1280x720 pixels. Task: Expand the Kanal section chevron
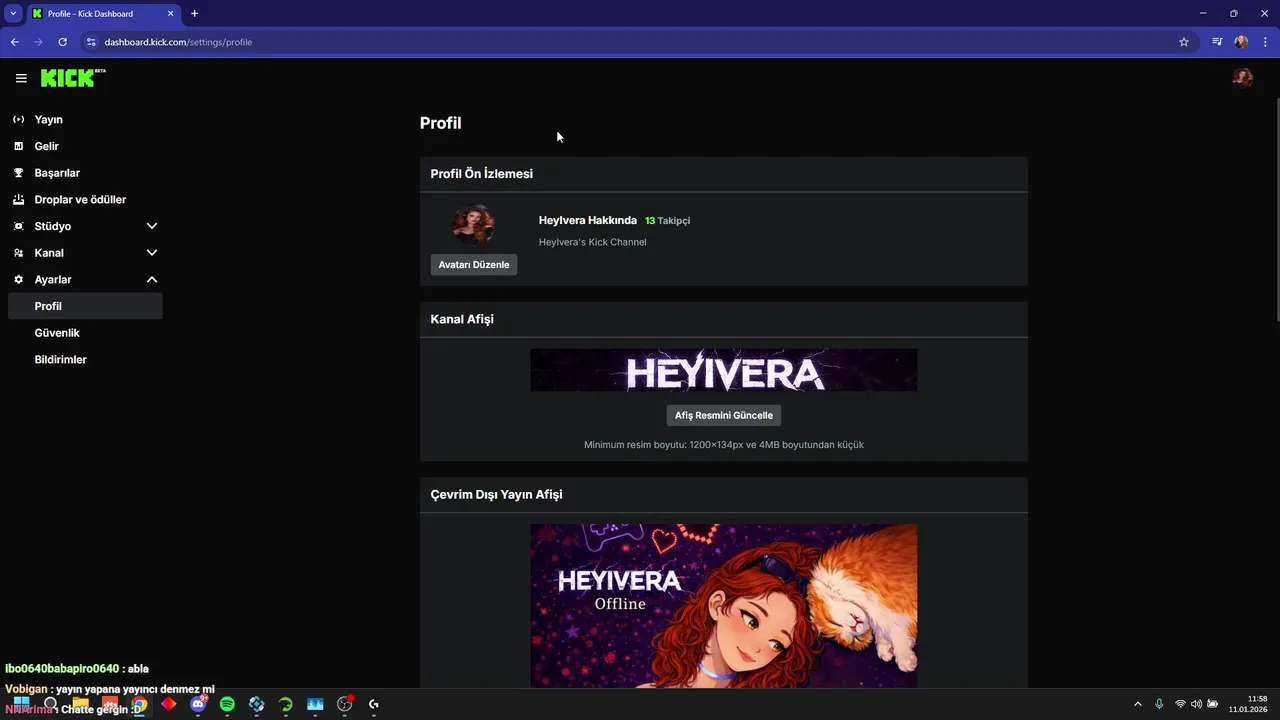[152, 253]
